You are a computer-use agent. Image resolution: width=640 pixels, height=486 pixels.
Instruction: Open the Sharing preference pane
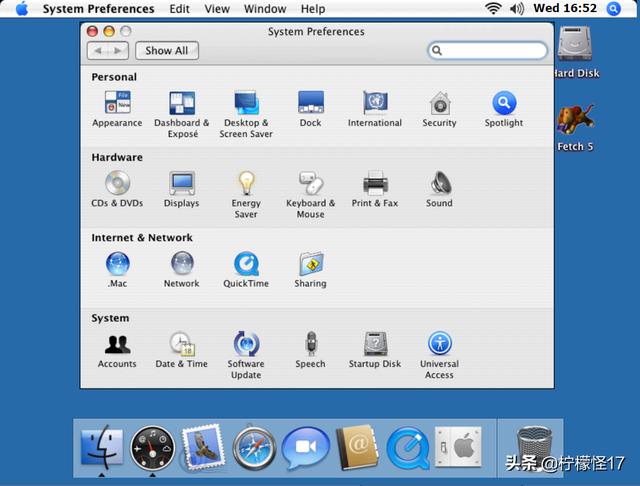coord(310,264)
